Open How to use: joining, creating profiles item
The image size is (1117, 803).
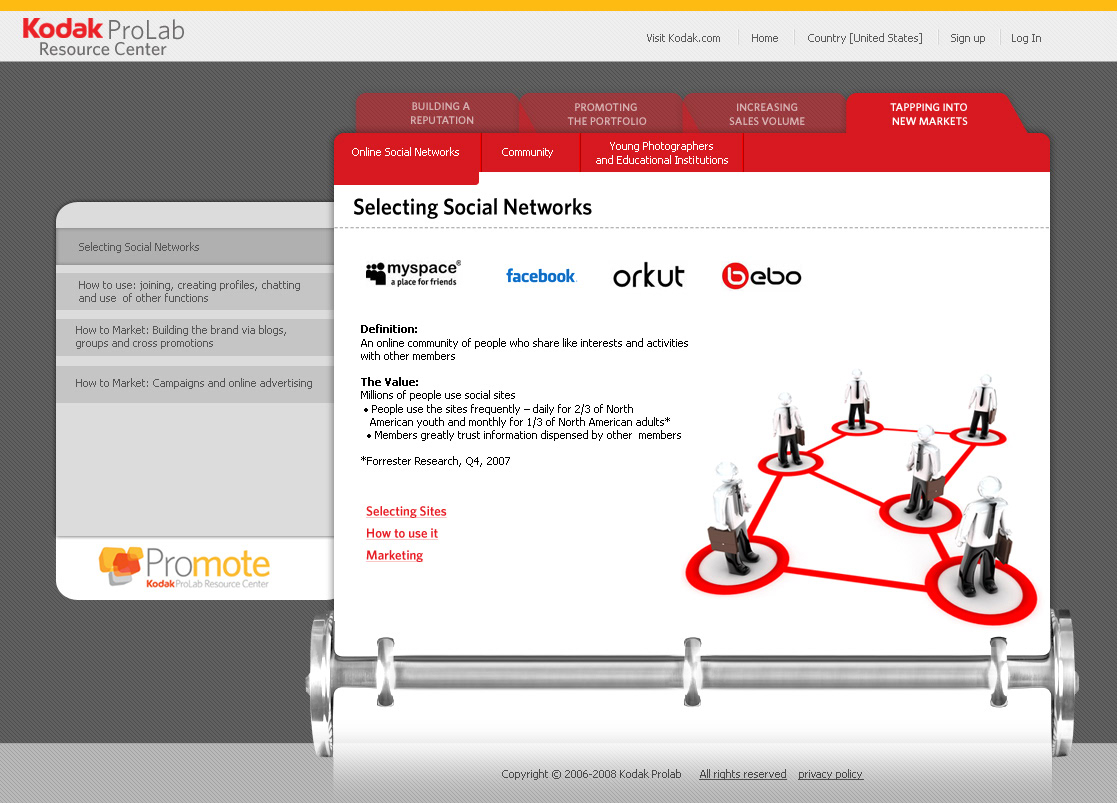click(195, 291)
